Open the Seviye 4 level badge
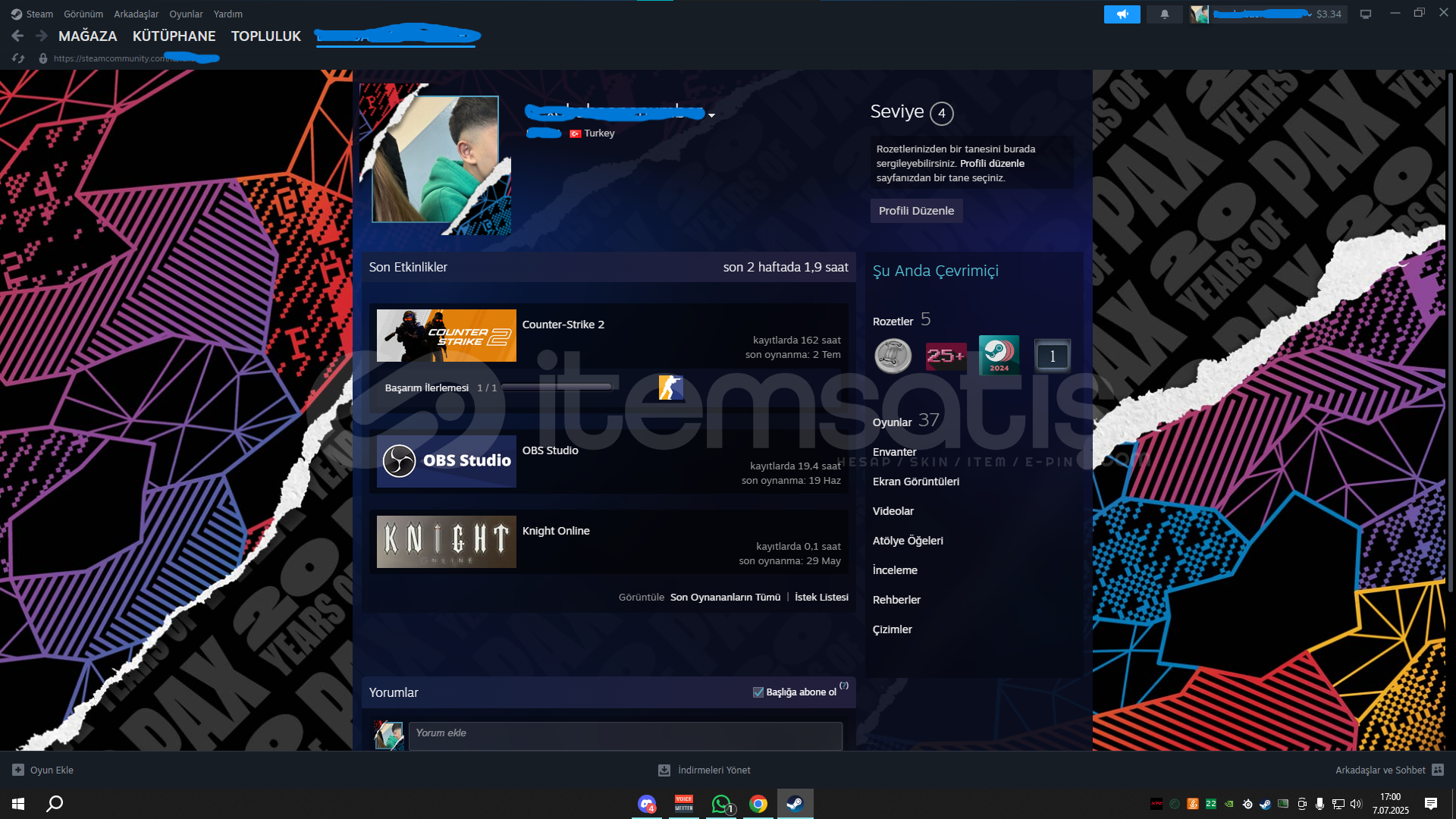The width and height of the screenshot is (1456, 819). point(942,113)
